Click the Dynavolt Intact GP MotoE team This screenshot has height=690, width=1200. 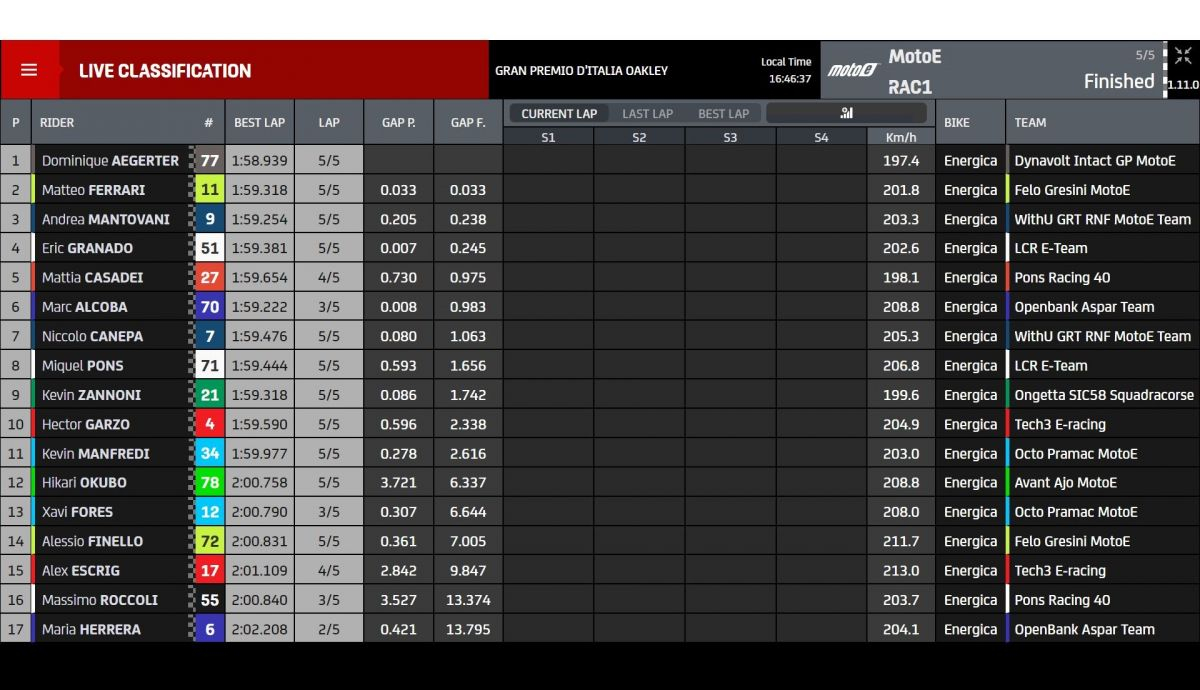click(1095, 160)
